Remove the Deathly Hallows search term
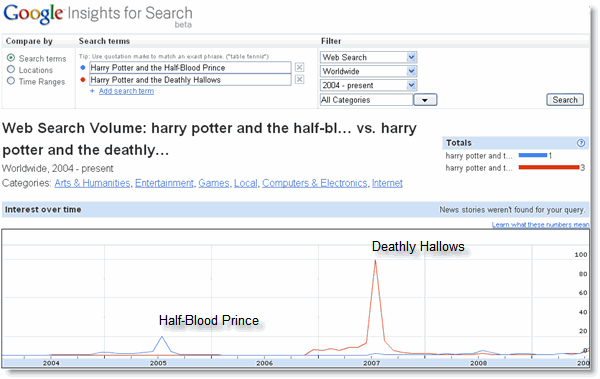The image size is (600, 379). pos(300,79)
